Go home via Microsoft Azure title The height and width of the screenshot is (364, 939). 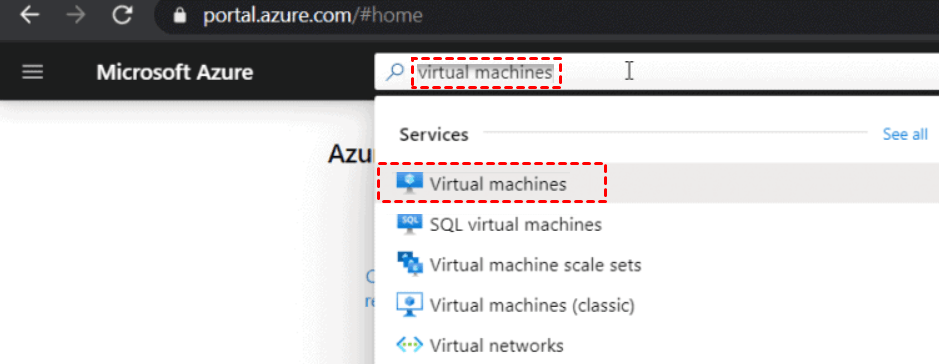coord(175,72)
